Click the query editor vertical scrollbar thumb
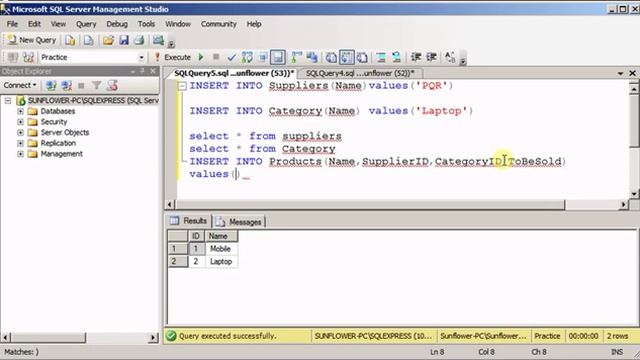640x360 pixels. click(634, 121)
